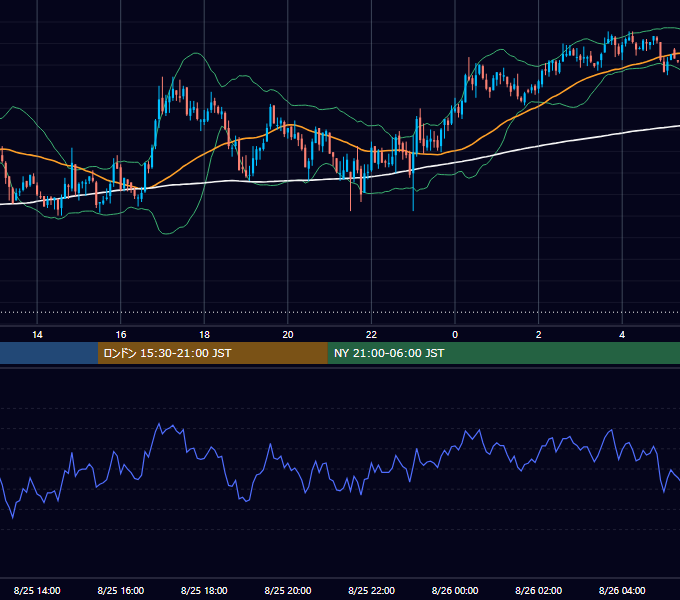Click the 8/25 18:00 date label

click(204, 590)
